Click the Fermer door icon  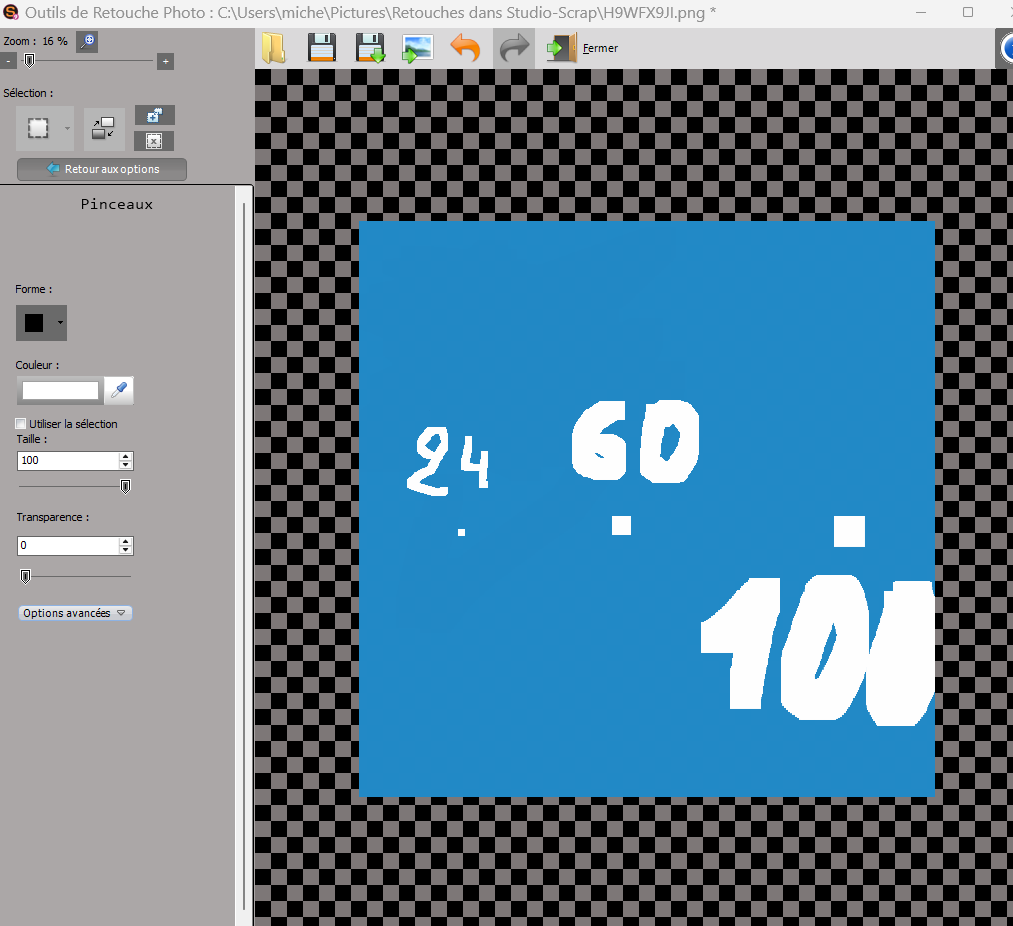coord(561,48)
